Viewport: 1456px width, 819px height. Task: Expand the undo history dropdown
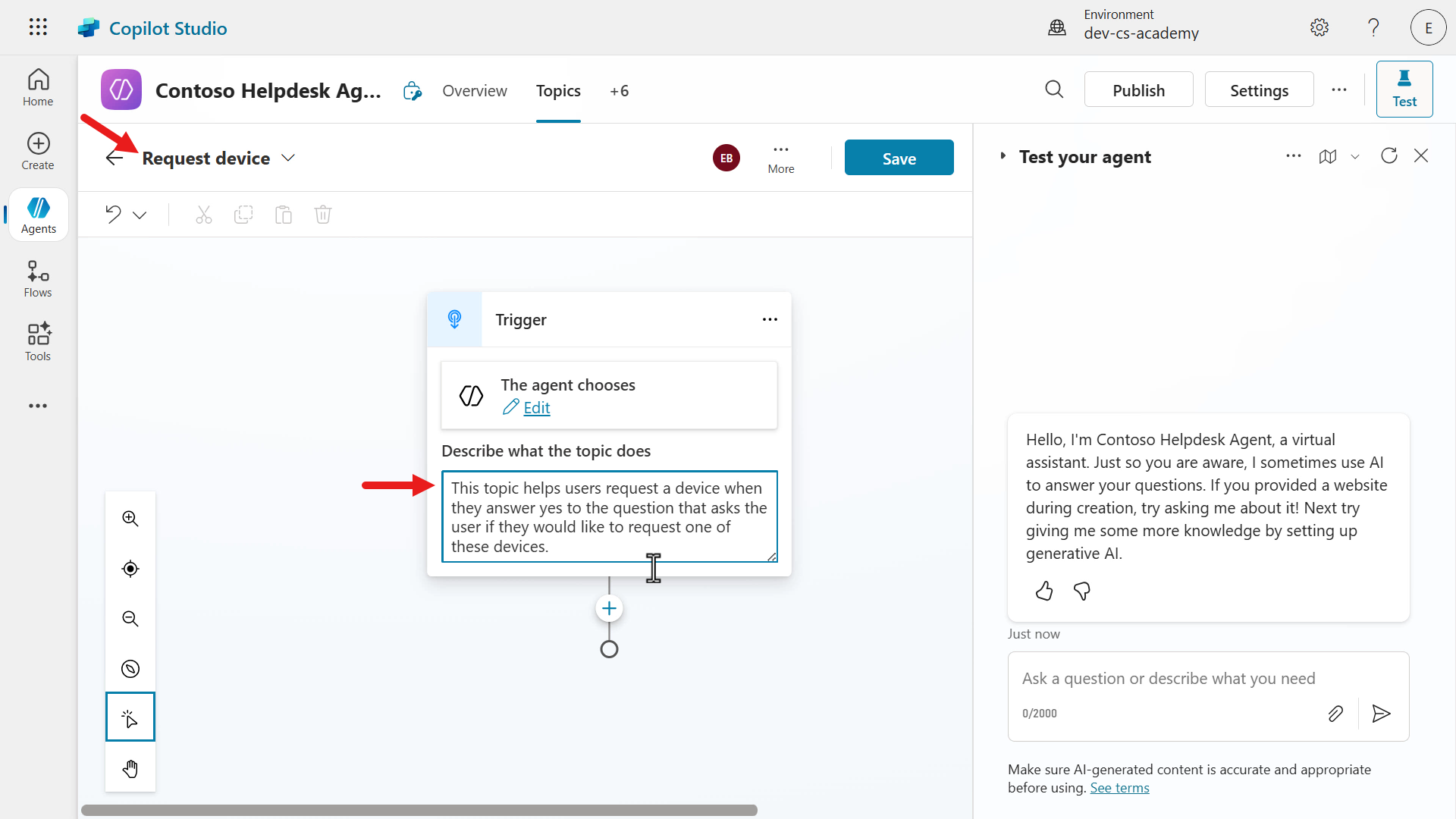click(140, 215)
